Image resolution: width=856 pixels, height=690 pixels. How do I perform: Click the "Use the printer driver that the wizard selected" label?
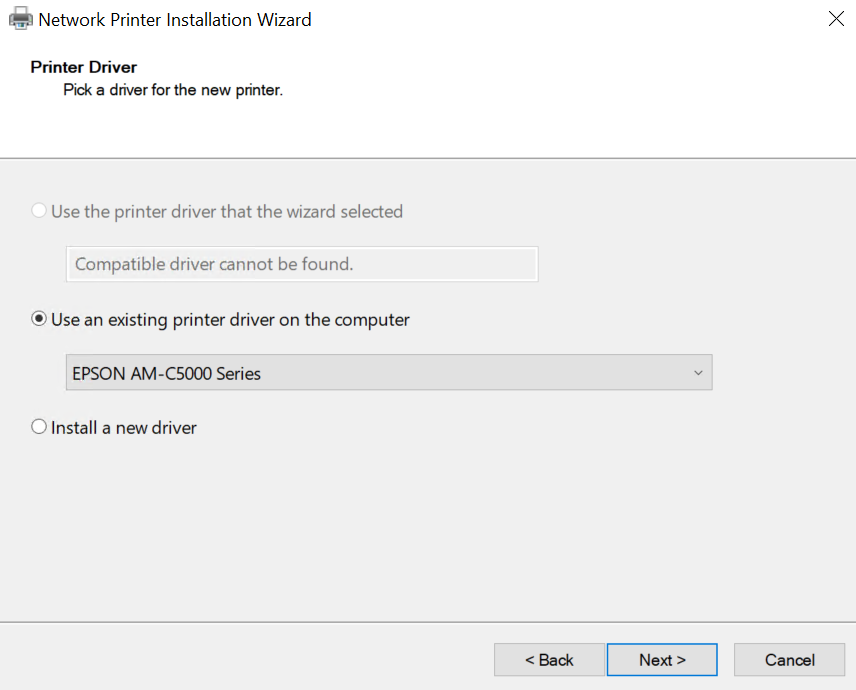click(227, 212)
